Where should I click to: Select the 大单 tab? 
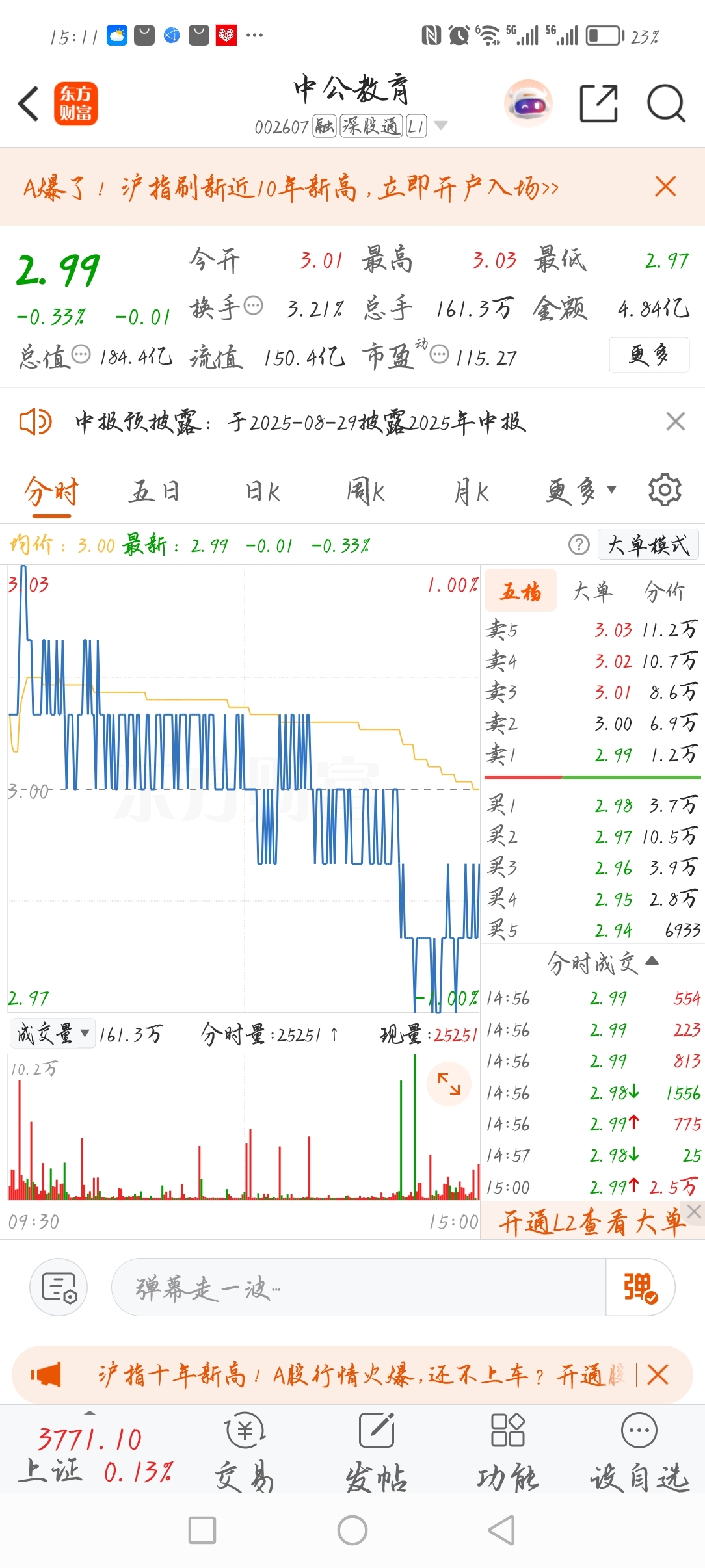(x=592, y=591)
